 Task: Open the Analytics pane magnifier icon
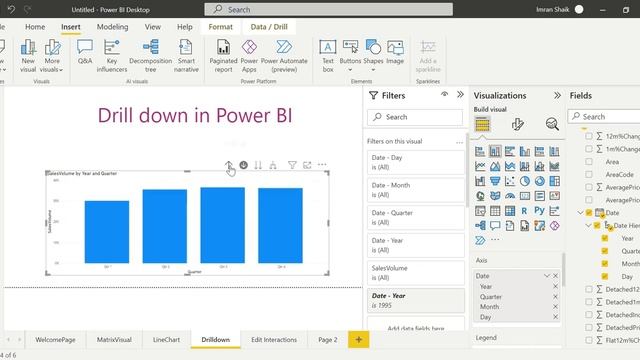pyautogui.click(x=552, y=124)
